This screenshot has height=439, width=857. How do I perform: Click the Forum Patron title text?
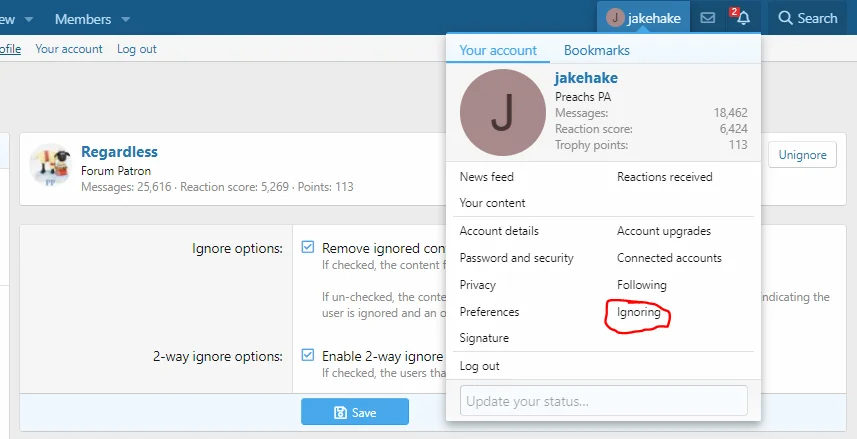click(x=116, y=171)
